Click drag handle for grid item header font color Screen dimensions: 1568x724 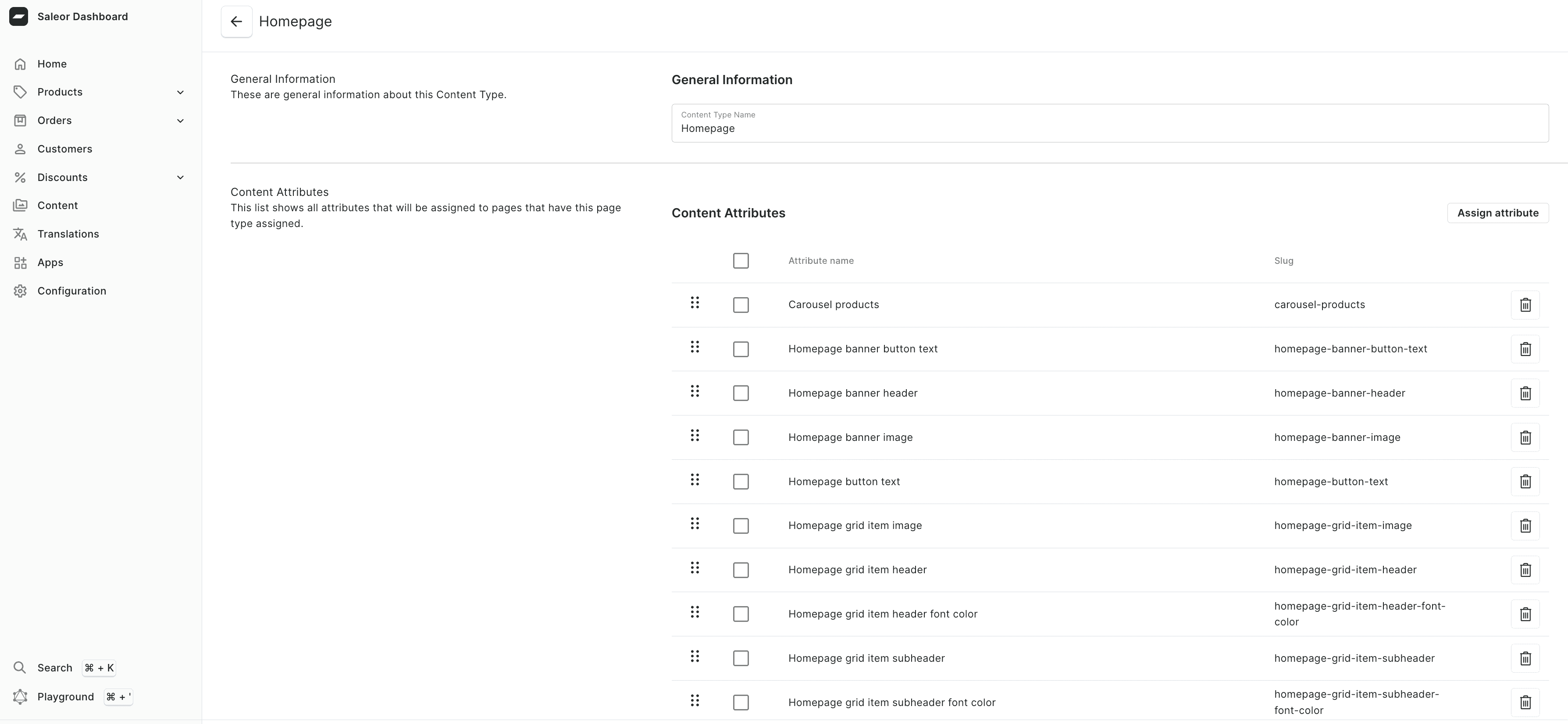click(x=695, y=611)
